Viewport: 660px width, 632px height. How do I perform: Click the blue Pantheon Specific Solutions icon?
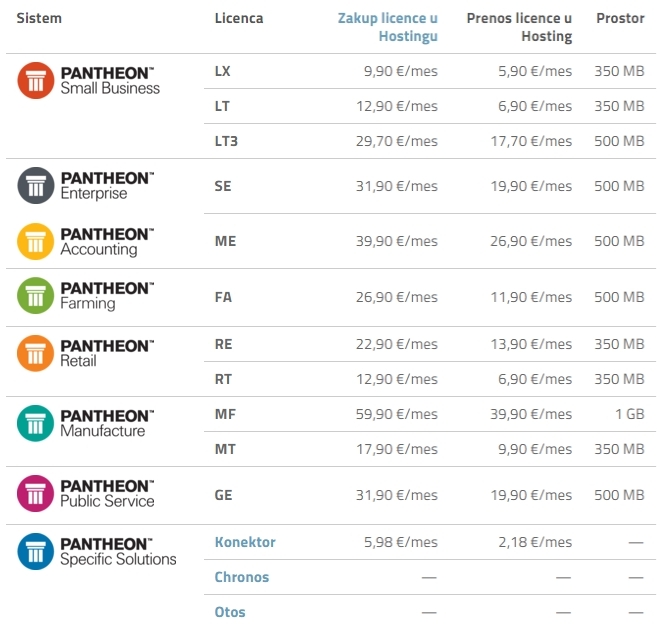tap(36, 552)
